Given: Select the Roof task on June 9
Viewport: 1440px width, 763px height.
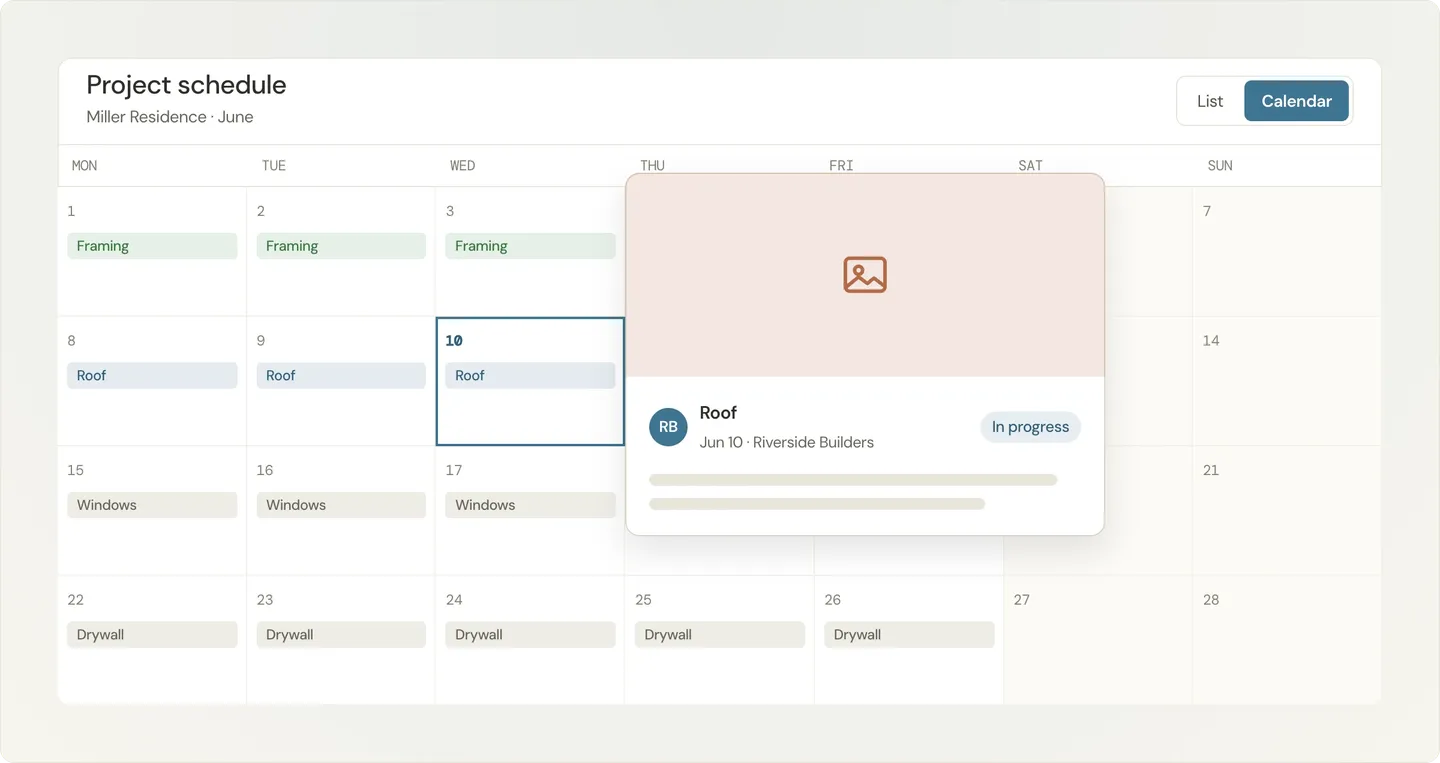Looking at the screenshot, I should tap(341, 376).
